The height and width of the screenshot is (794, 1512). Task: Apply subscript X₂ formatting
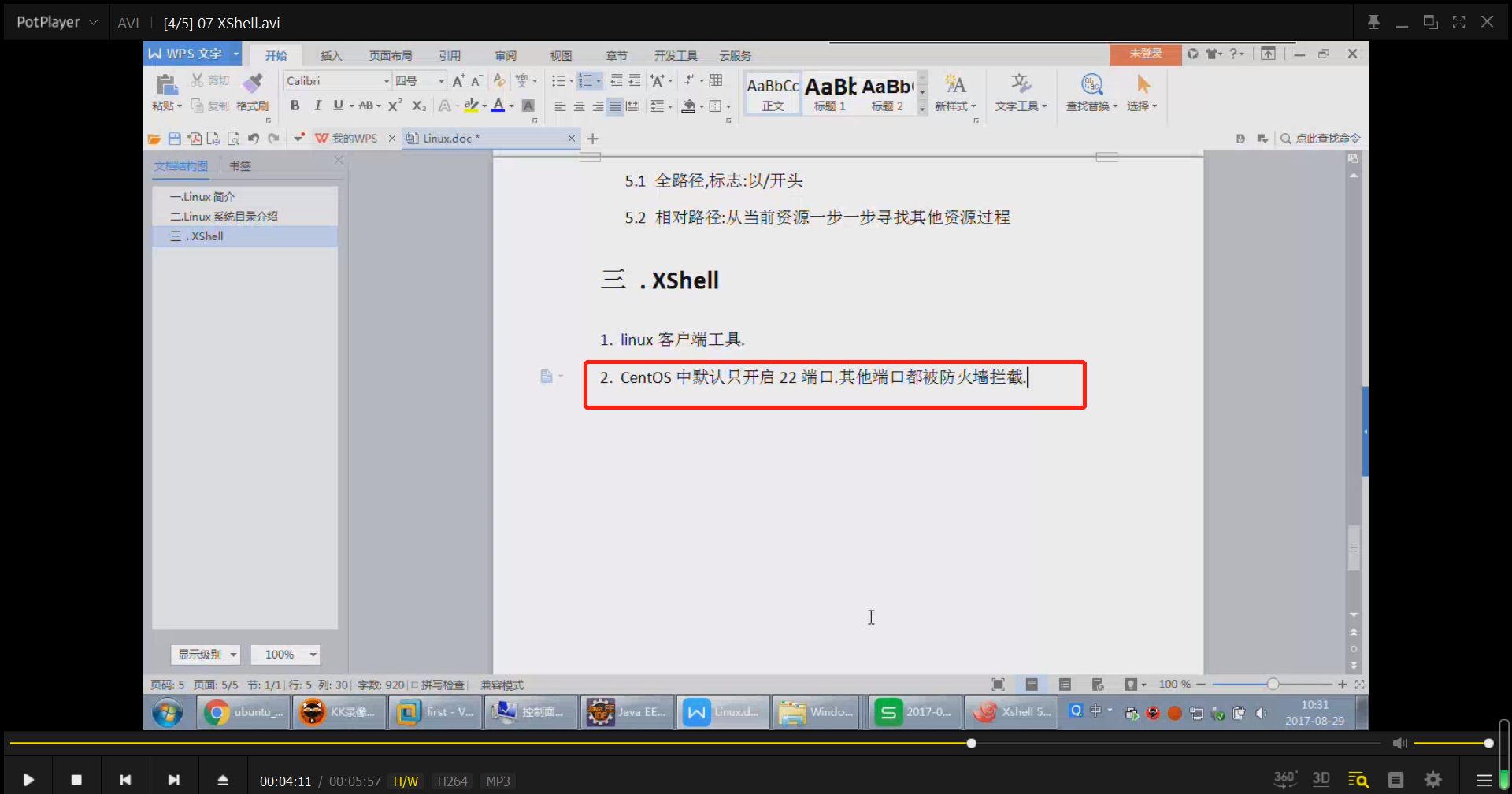[x=419, y=106]
